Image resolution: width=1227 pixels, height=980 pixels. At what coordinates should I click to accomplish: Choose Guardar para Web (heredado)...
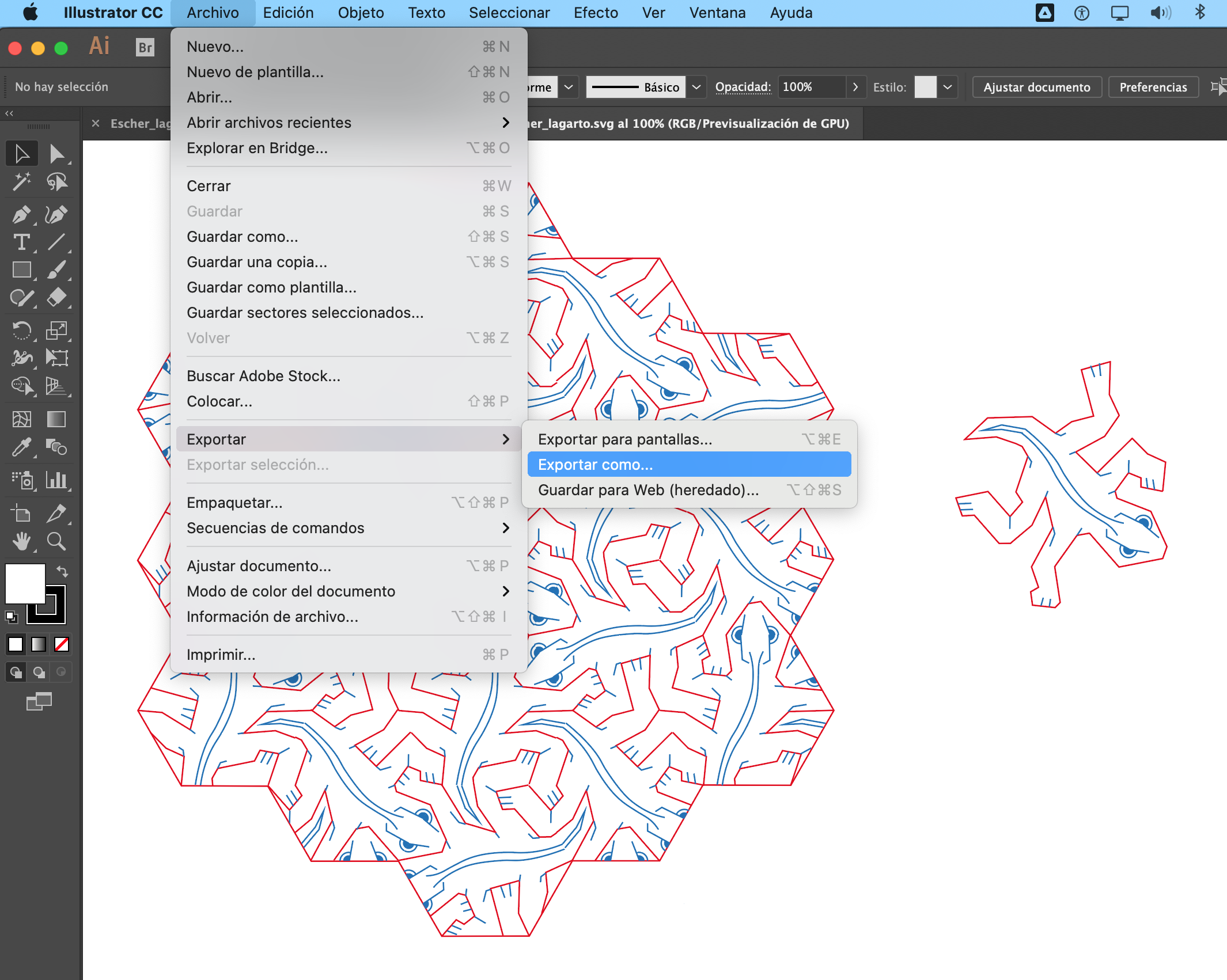click(x=689, y=490)
